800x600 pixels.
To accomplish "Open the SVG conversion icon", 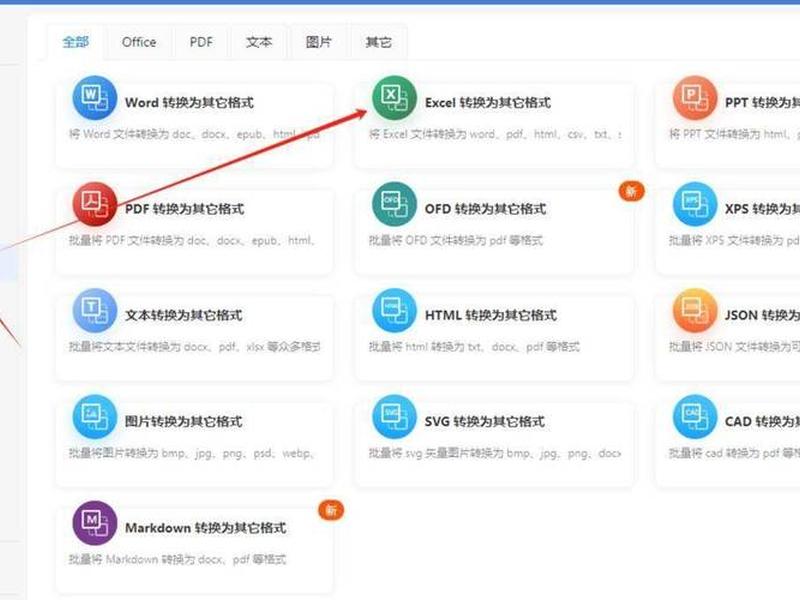I will [394, 417].
